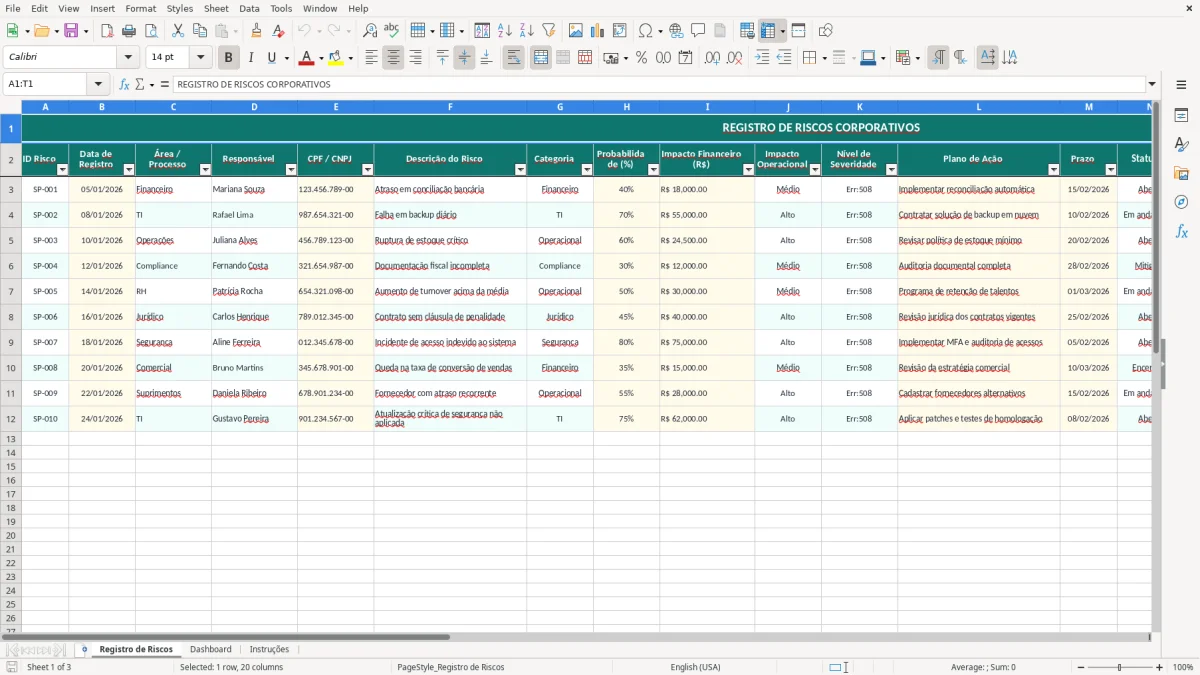Open sidebar Styles icon

coord(1181,145)
